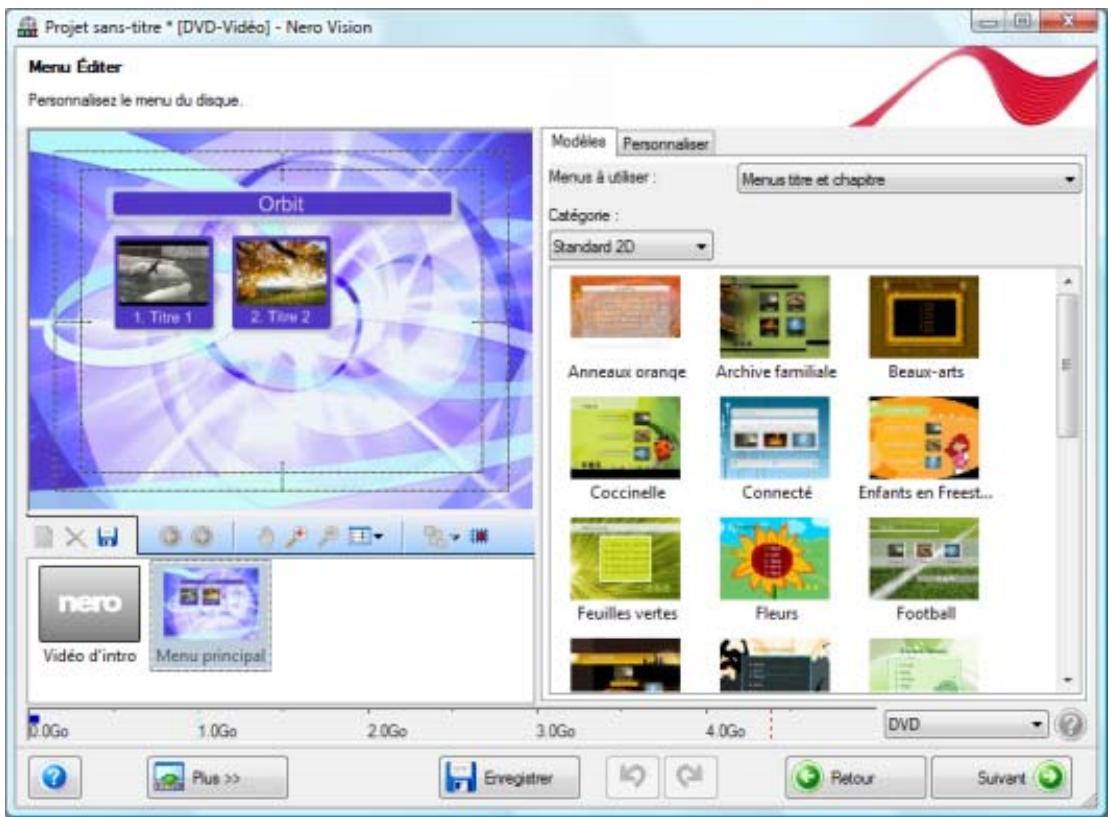
Task: Select the Archive familiale template
Action: [x=775, y=328]
